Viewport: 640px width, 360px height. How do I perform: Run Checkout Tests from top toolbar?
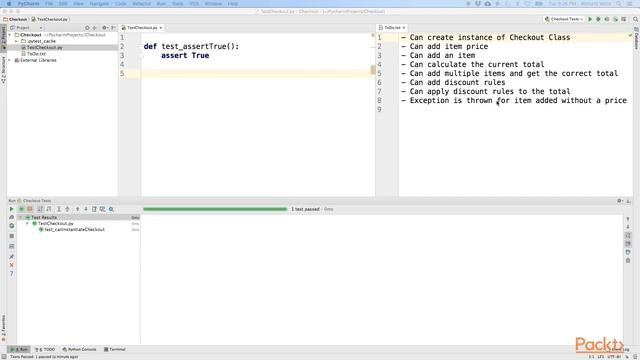590,19
